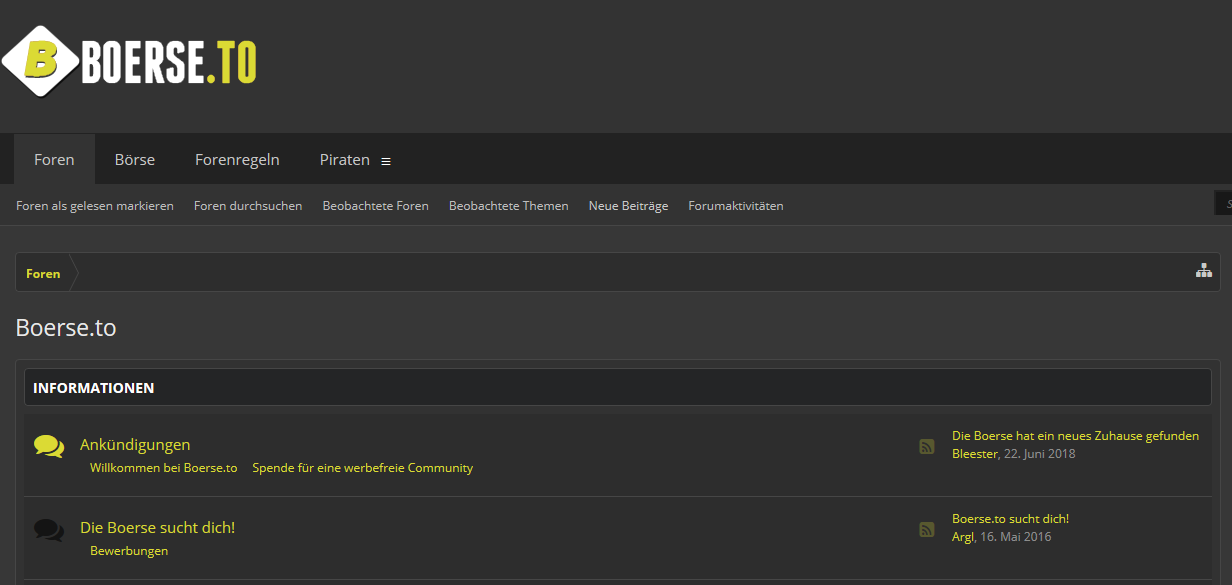Screen dimensions: 1232x585
Task: Click Foren als gelesen markieren
Action: tap(95, 206)
